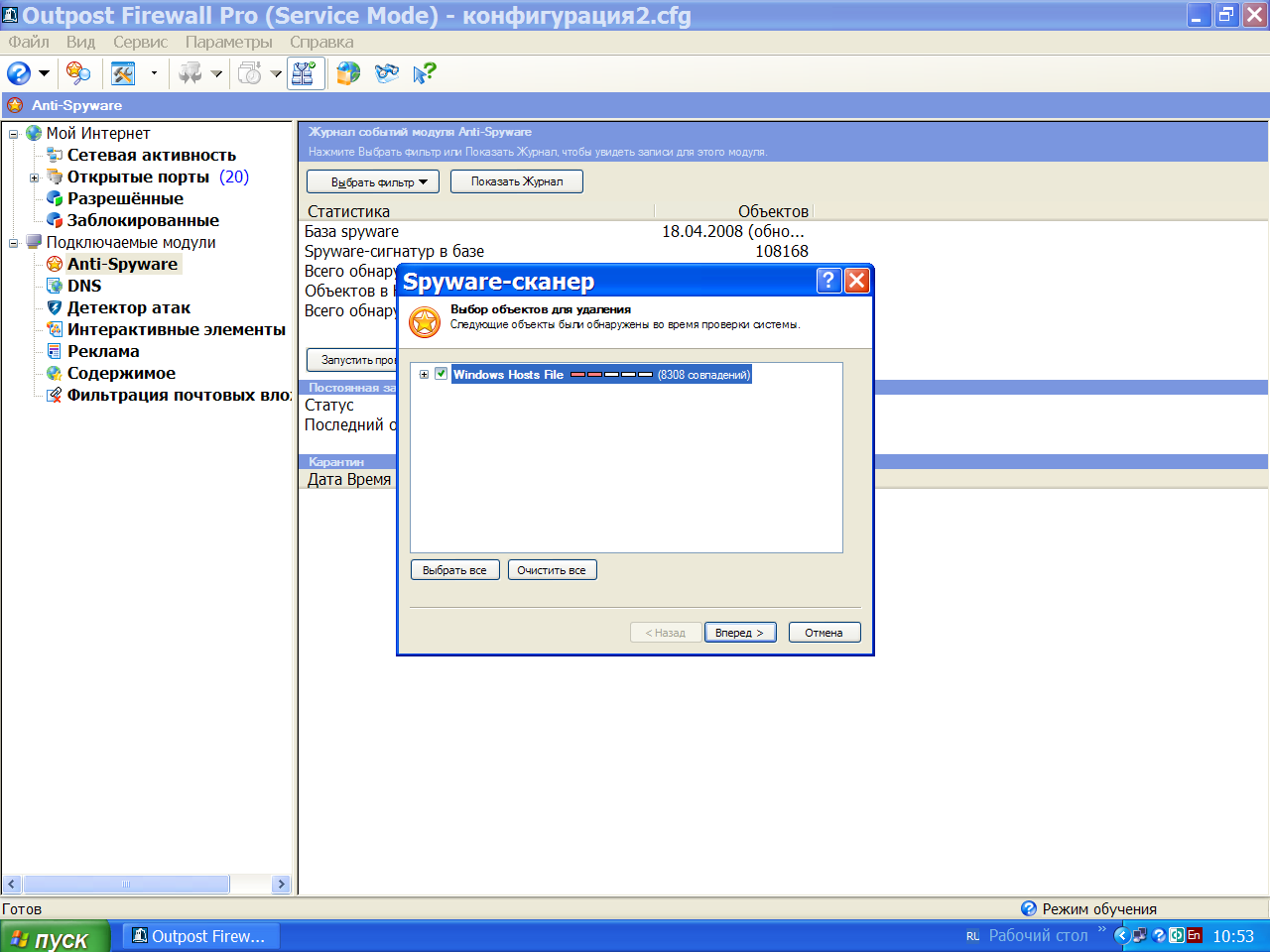Open the Выбрать фильтр dropdown button

(x=373, y=181)
